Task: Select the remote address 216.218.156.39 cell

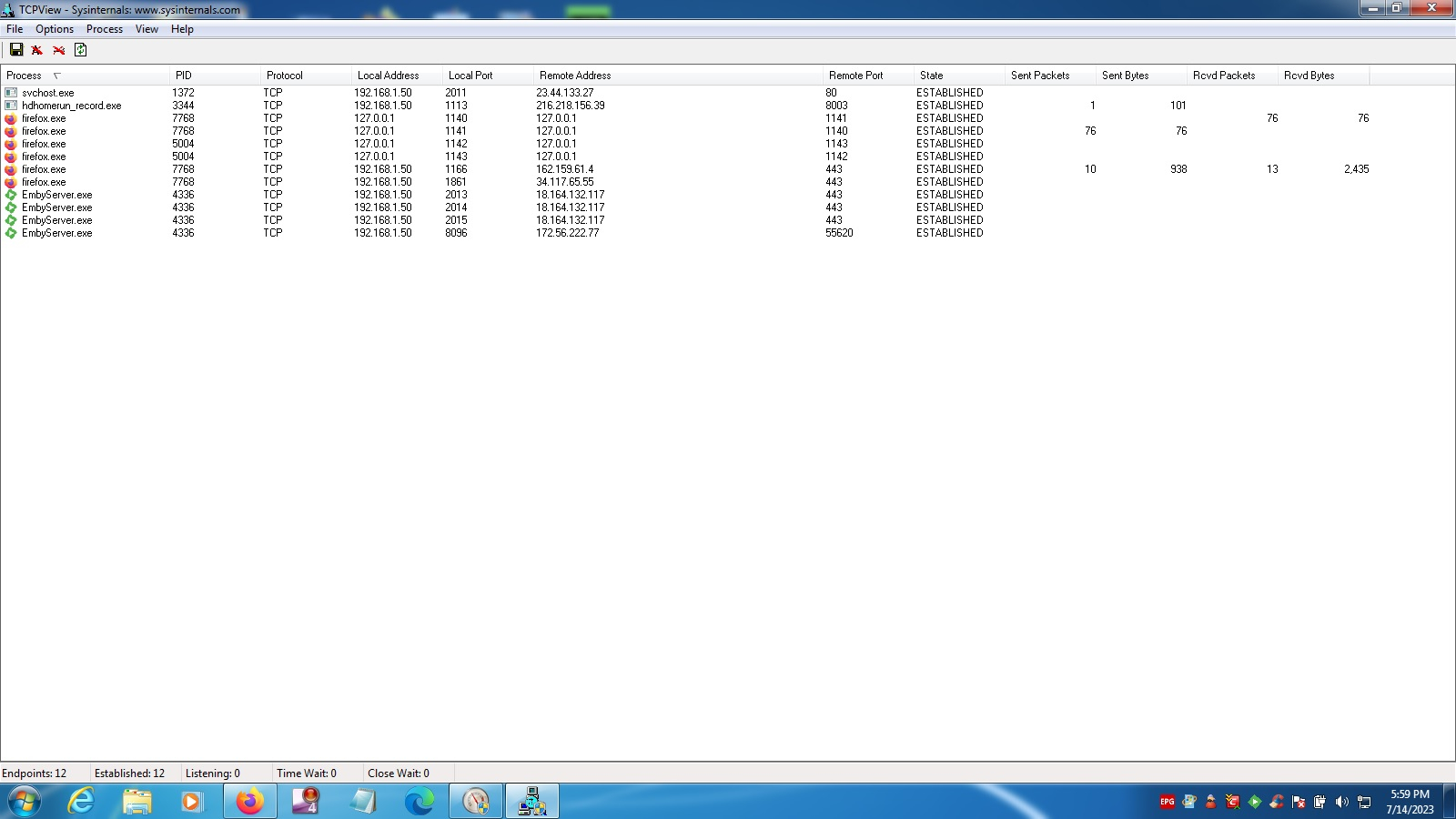Action: pos(571,106)
